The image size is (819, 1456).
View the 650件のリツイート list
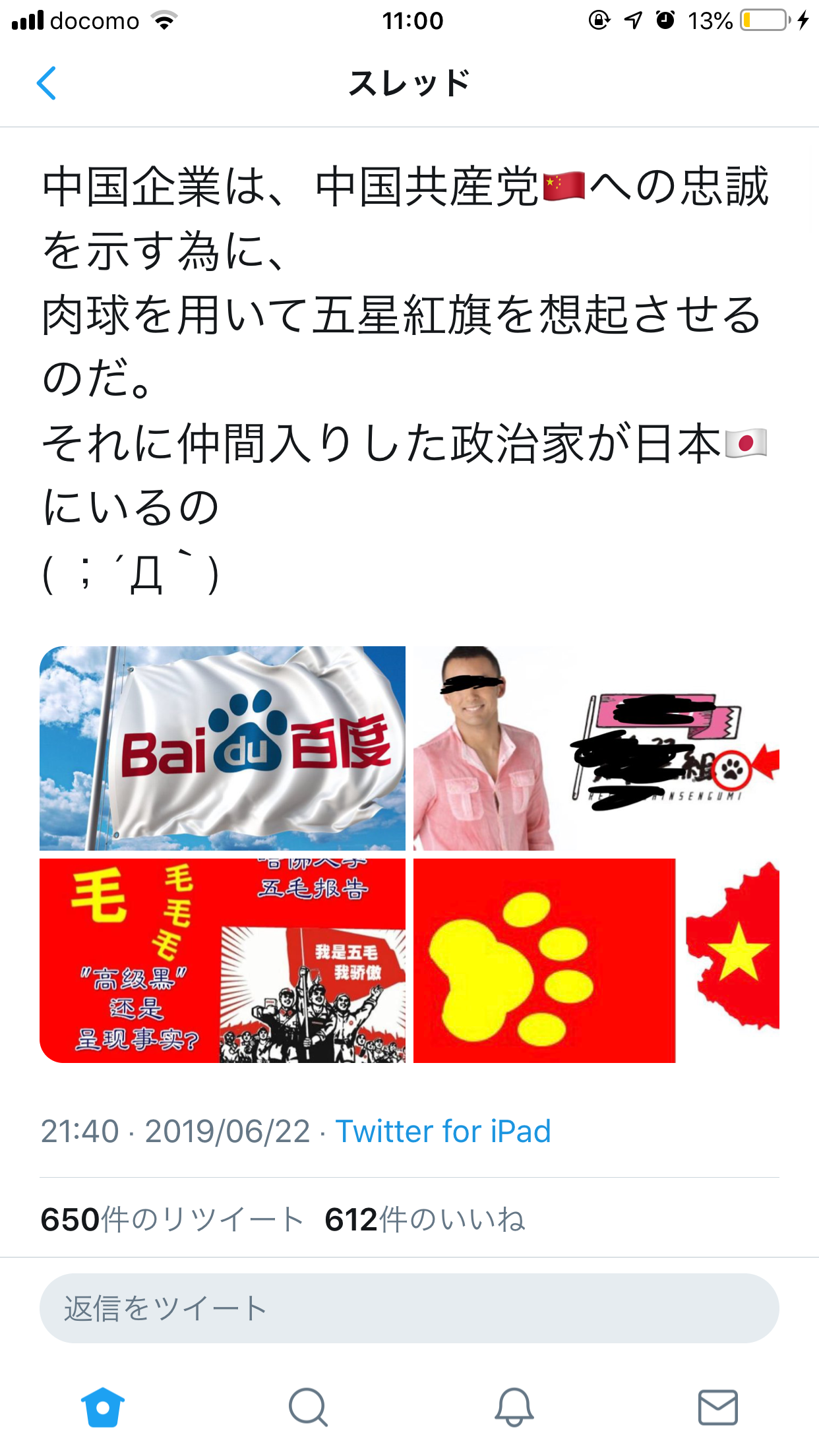click(171, 1219)
